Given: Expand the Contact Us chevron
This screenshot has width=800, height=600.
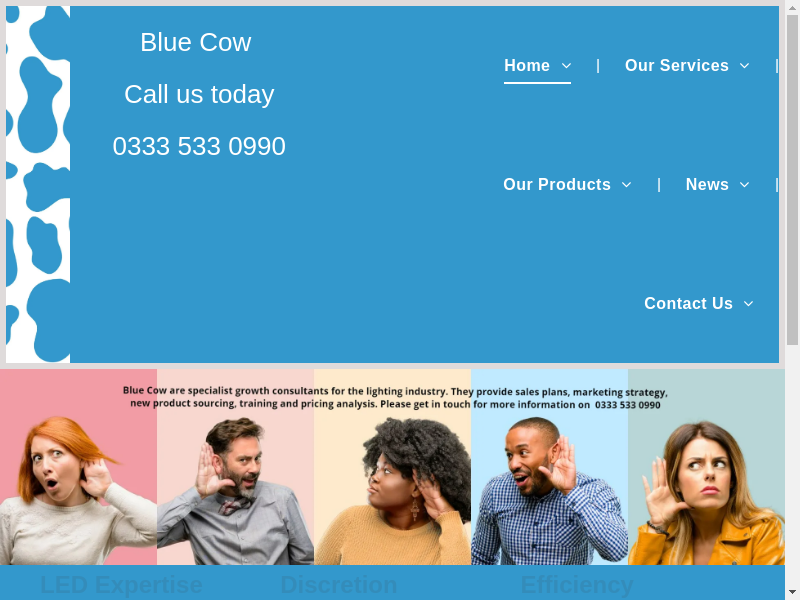Looking at the screenshot, I should pyautogui.click(x=748, y=304).
